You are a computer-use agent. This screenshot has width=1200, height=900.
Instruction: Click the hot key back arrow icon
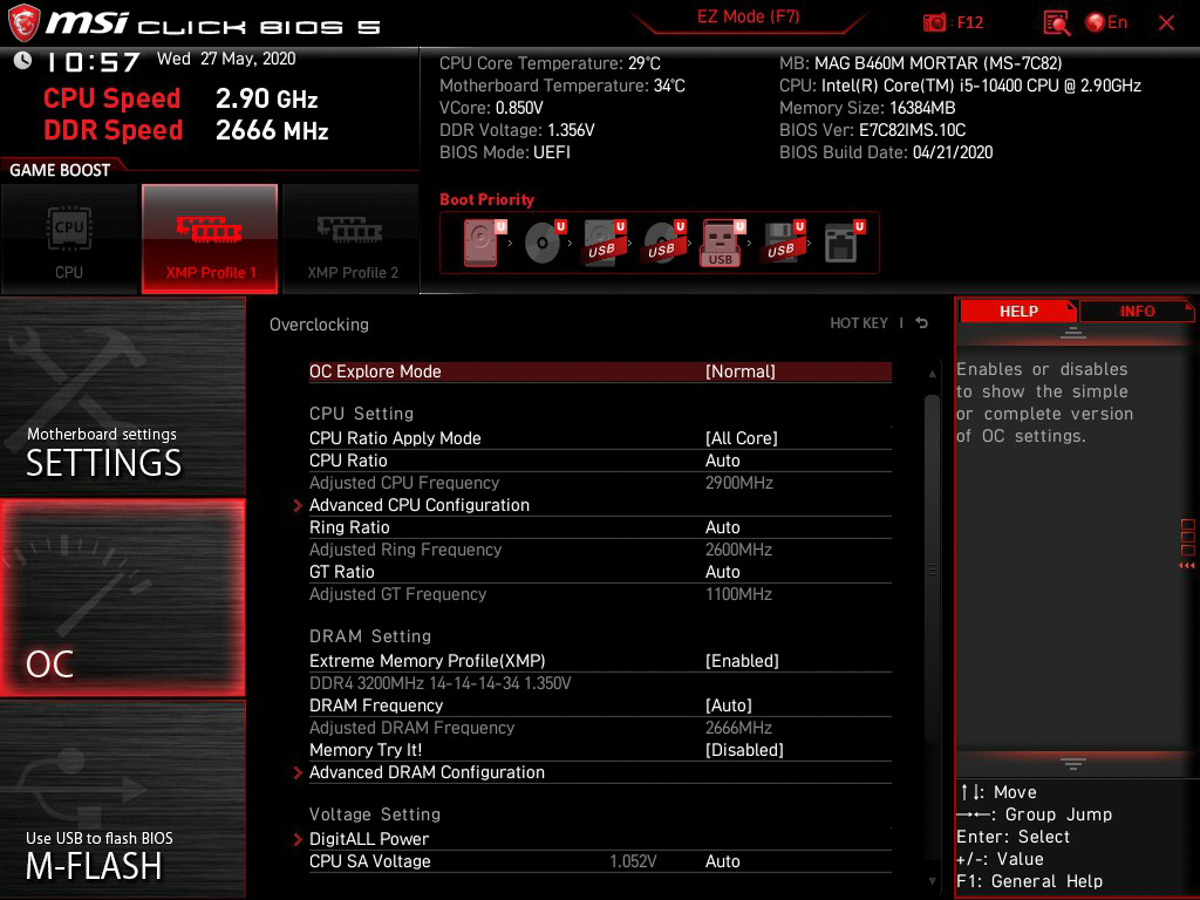922,323
